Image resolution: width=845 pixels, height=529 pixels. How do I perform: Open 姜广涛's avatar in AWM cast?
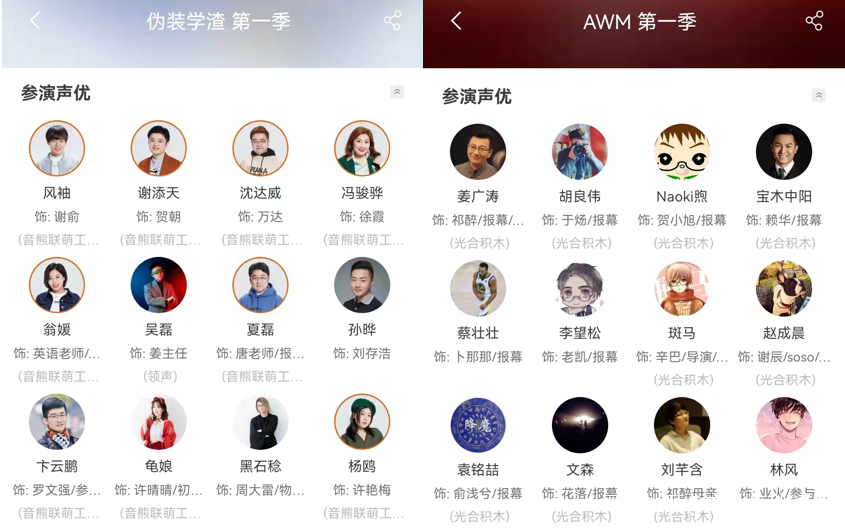[x=478, y=152]
